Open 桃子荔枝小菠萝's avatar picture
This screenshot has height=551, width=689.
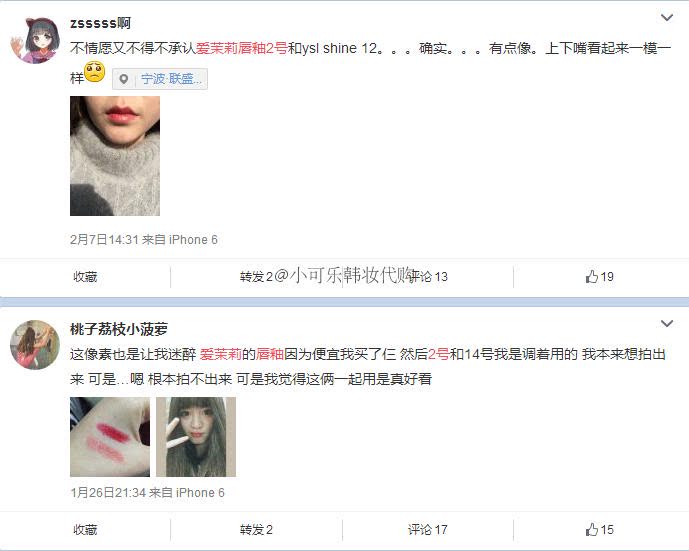click(x=35, y=345)
